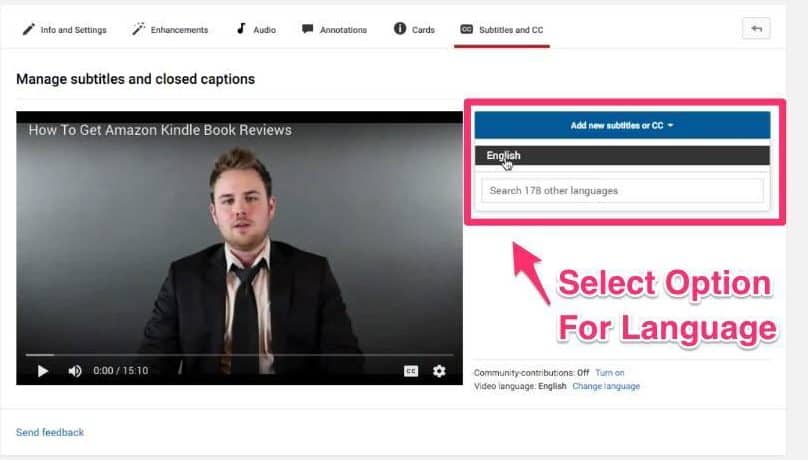Click the Cards info circle icon
This screenshot has width=808, height=460.
tap(400, 28)
